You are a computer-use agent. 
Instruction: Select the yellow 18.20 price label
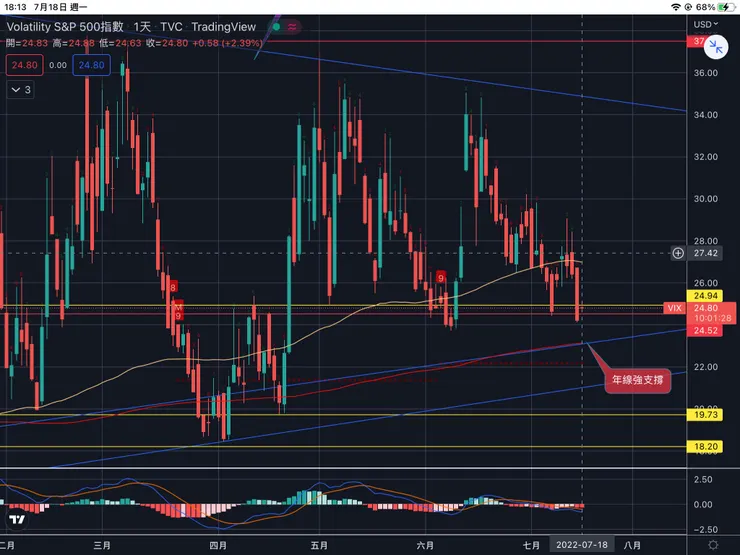tap(705, 446)
